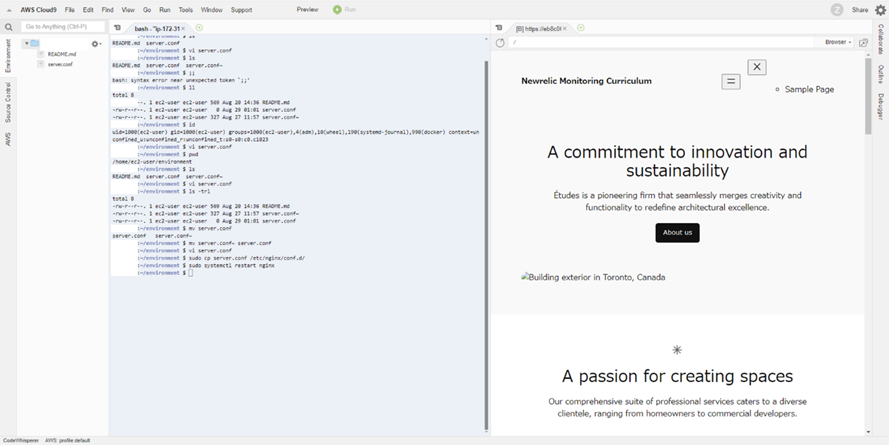The width and height of the screenshot is (889, 445).
Task: Click CodeWhisperer in status bar
Action: coord(21,440)
